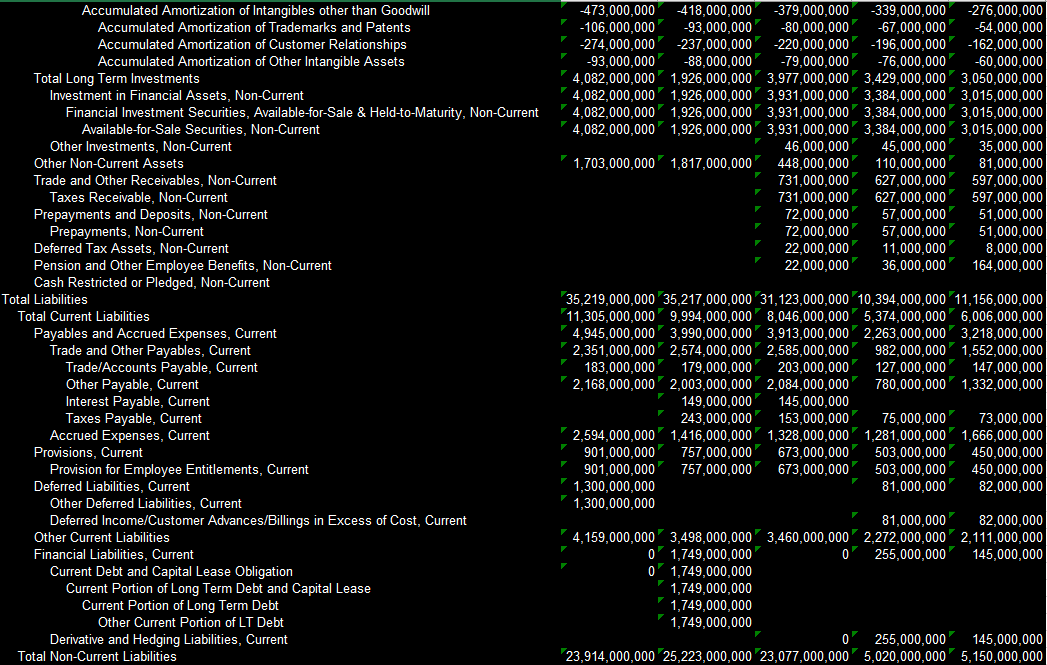The width and height of the screenshot is (1047, 665).
Task: Open the annotation marker on the 35,219,000,000 cell
Action: coord(564,293)
